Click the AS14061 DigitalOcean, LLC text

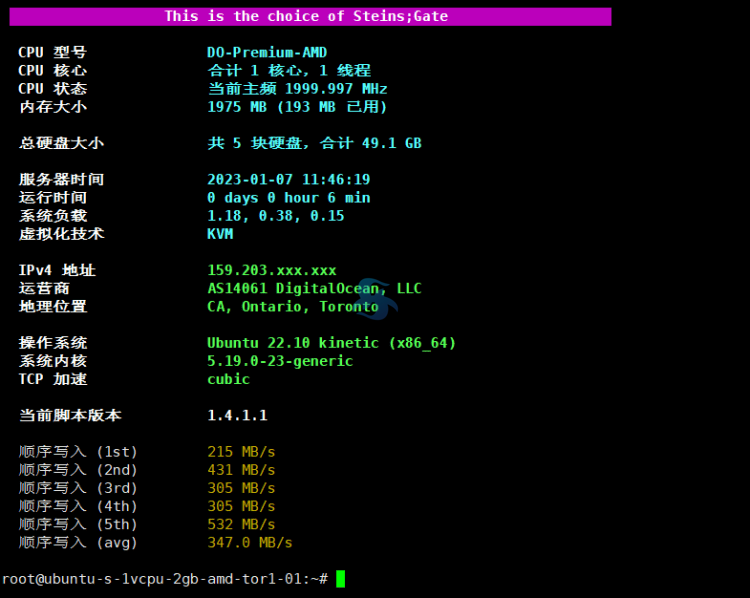[314, 289]
